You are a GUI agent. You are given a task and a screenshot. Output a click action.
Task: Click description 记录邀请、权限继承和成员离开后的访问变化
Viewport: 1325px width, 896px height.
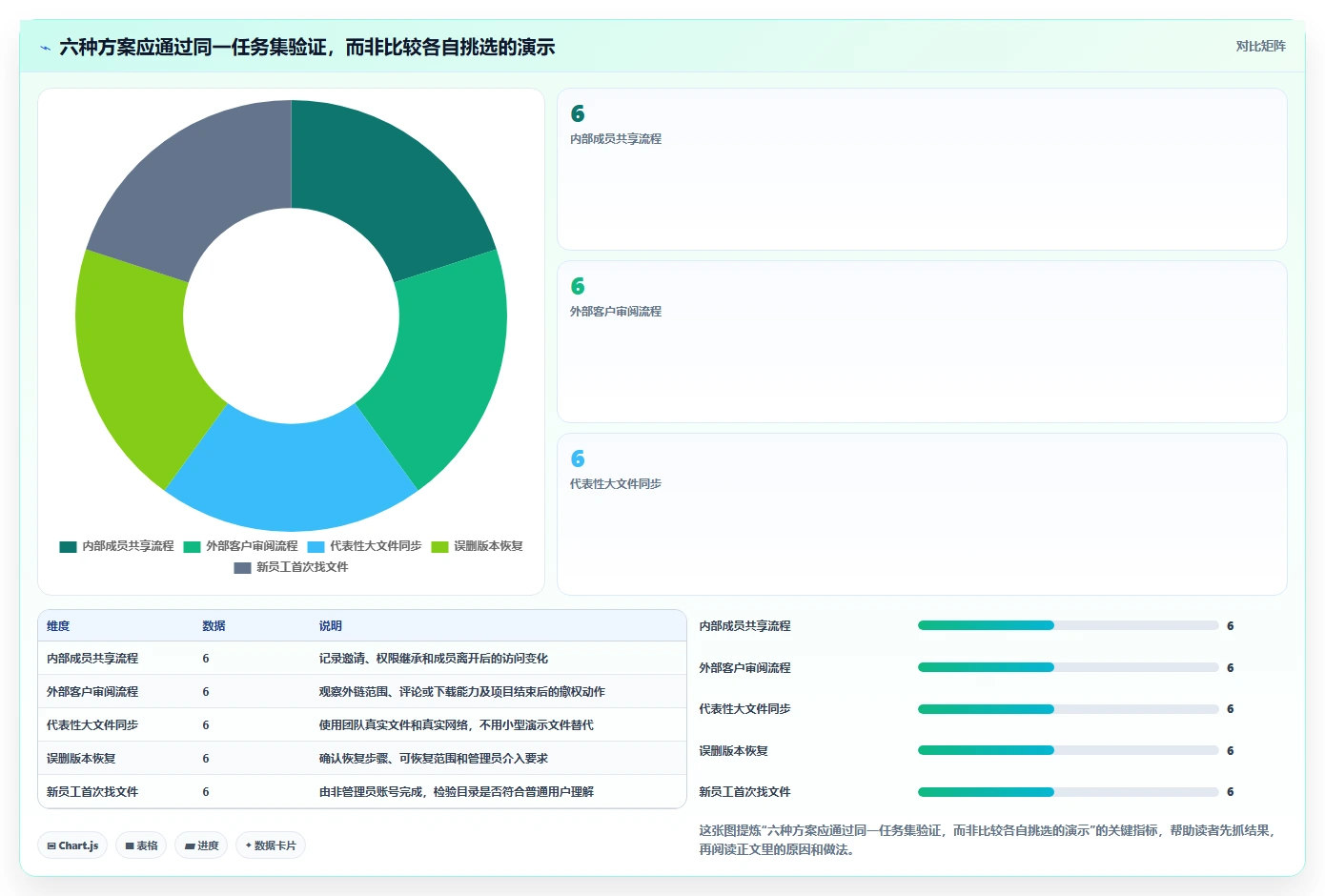(433, 659)
